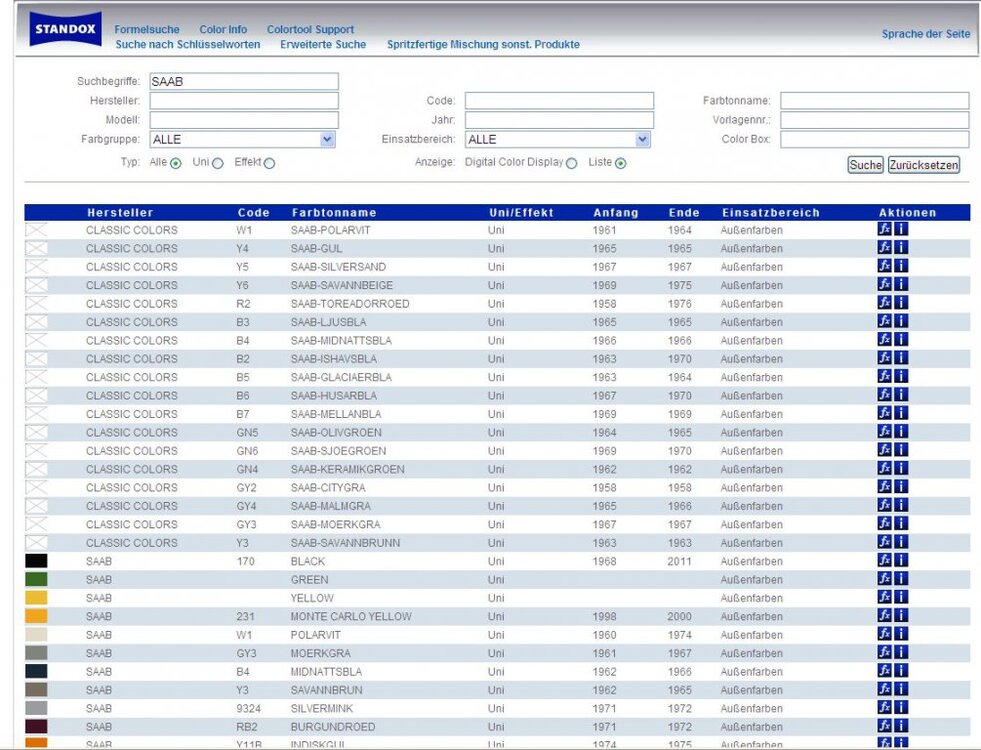The width and height of the screenshot is (981, 750).
Task: Click into the Vorlagennr. field
Action: pyautogui.click(x=875, y=120)
